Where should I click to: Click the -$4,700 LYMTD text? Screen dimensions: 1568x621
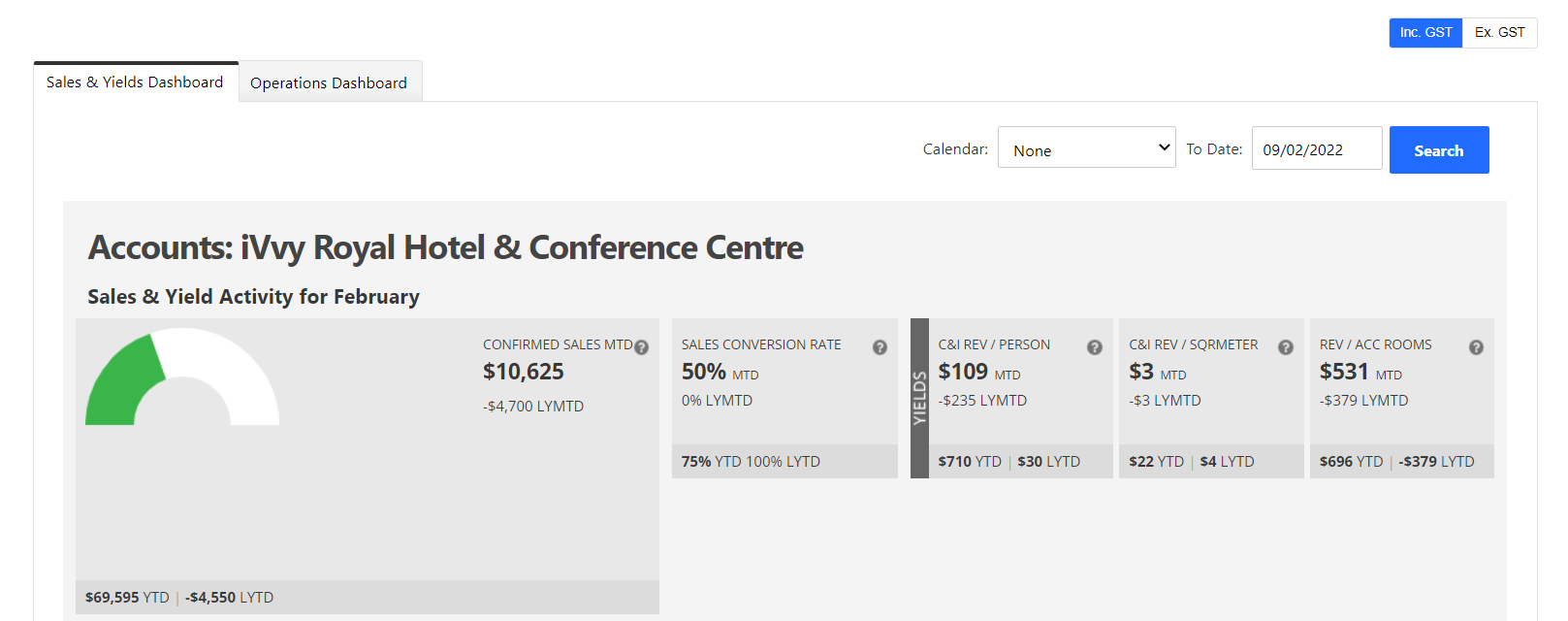point(533,407)
